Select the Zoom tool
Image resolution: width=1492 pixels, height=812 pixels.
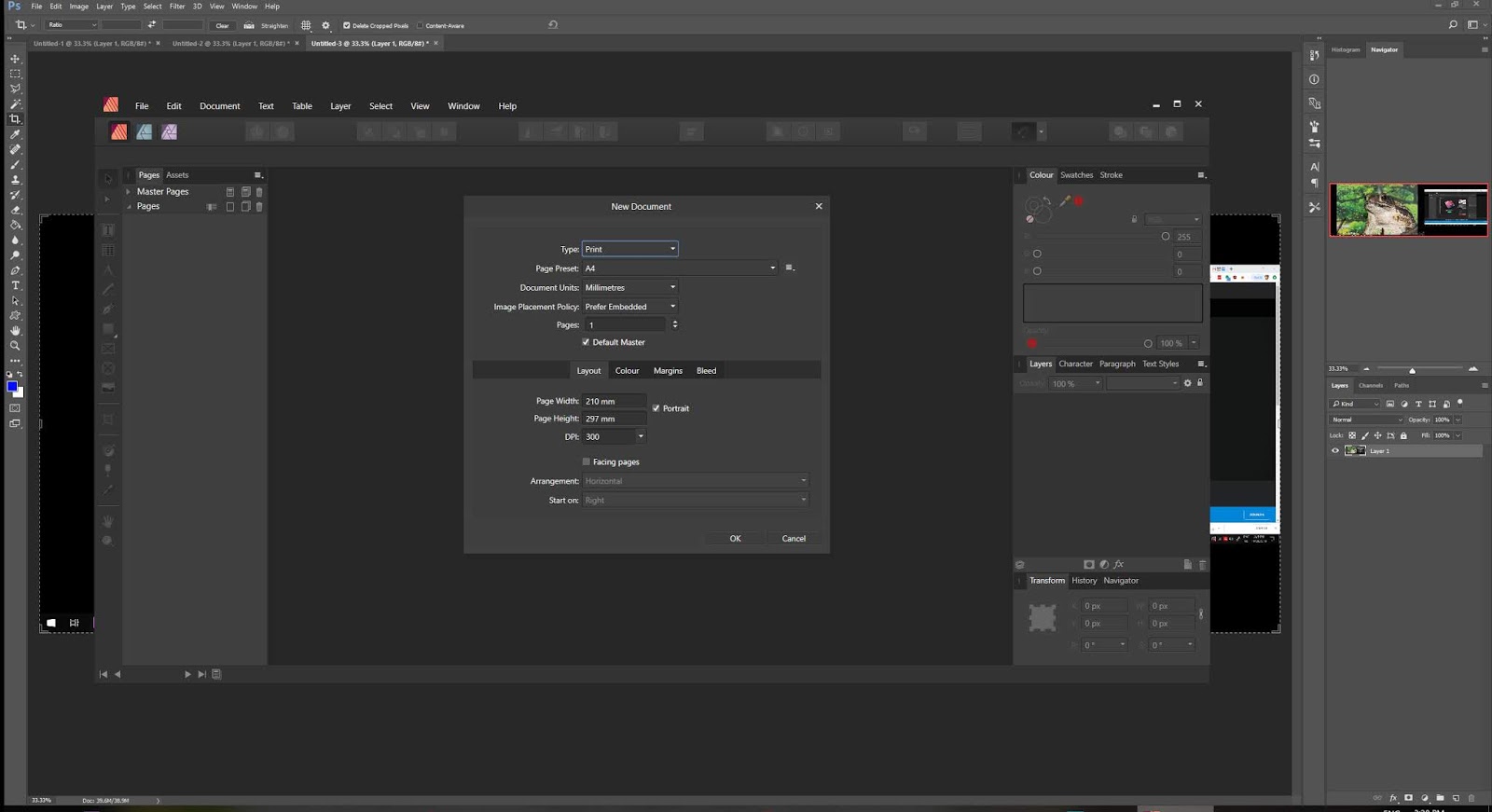point(15,346)
